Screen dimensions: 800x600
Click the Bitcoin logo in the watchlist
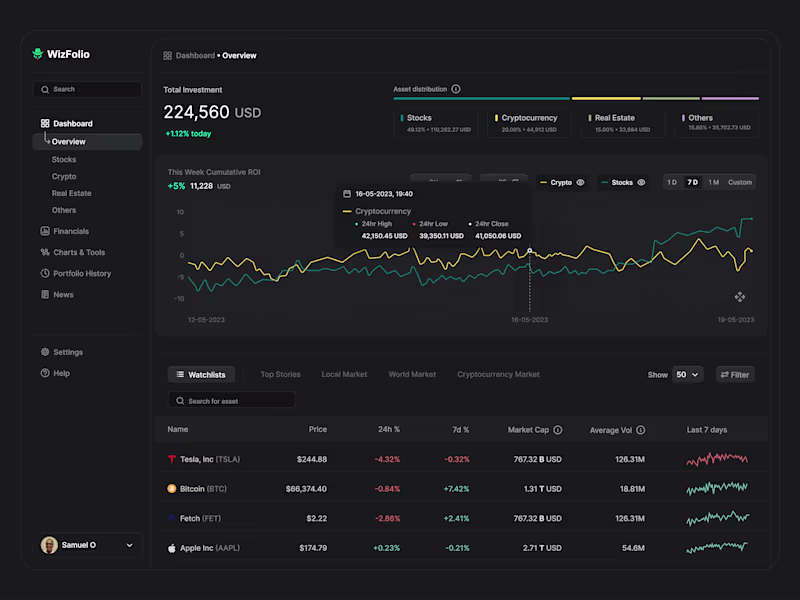[170, 488]
